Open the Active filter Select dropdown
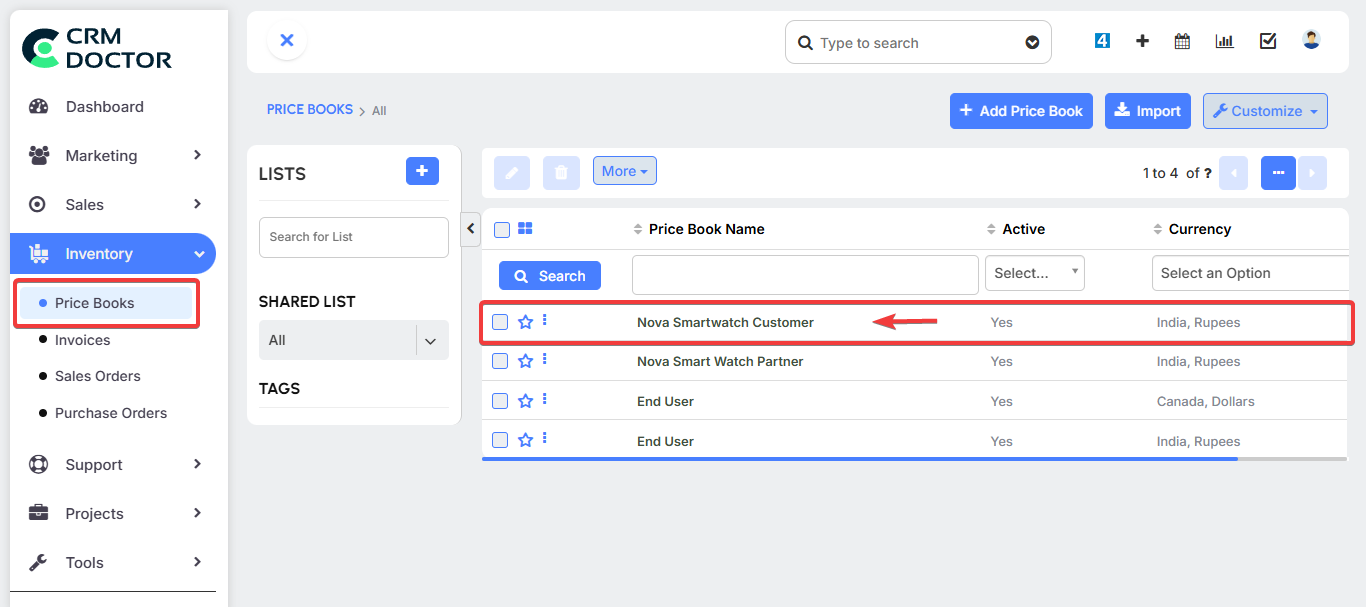 tap(1034, 273)
